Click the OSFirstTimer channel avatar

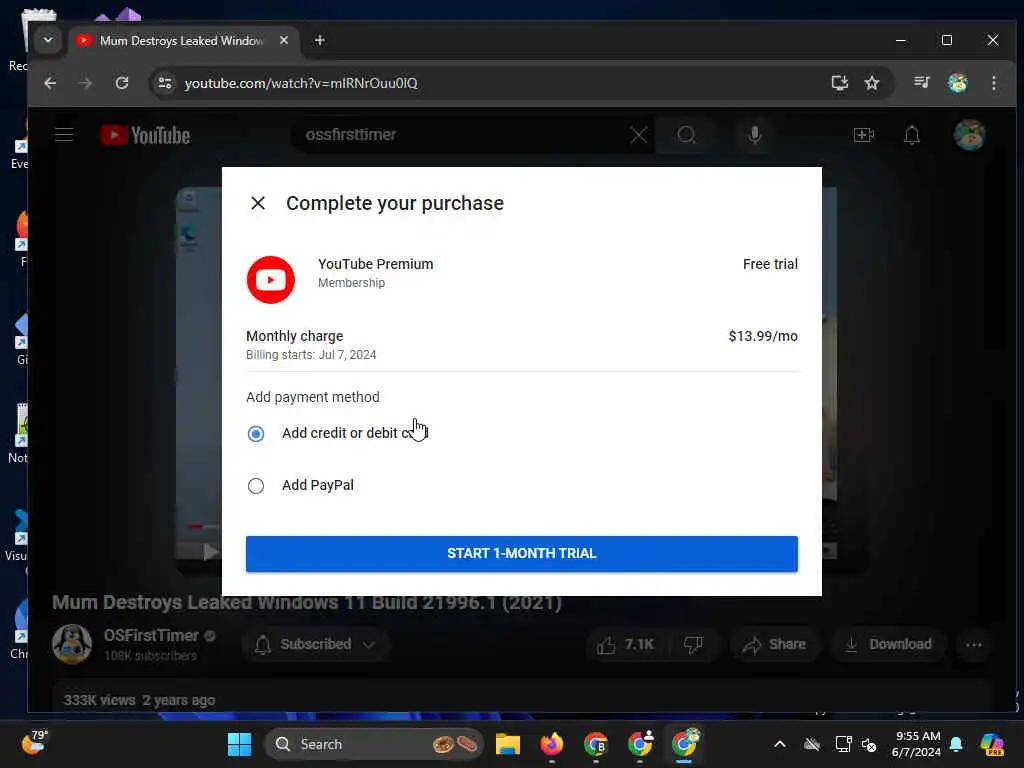tap(72, 644)
